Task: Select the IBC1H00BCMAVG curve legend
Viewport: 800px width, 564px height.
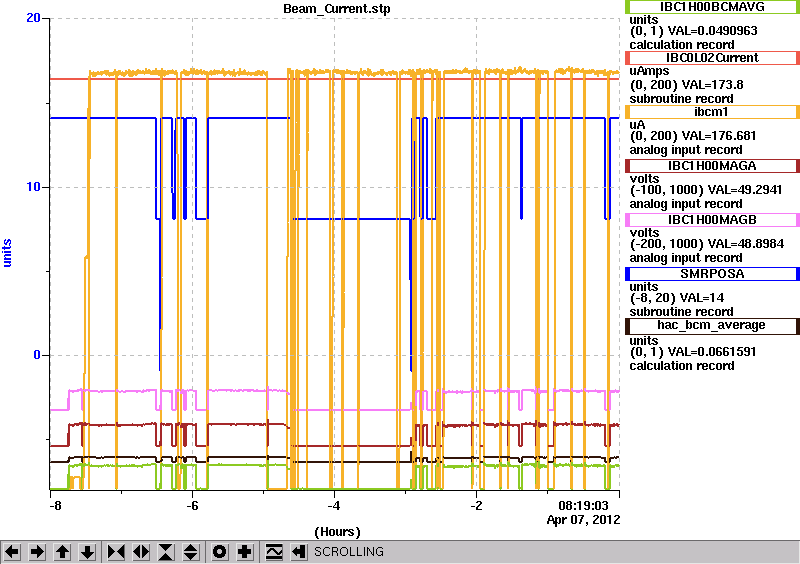Action: 712,6
